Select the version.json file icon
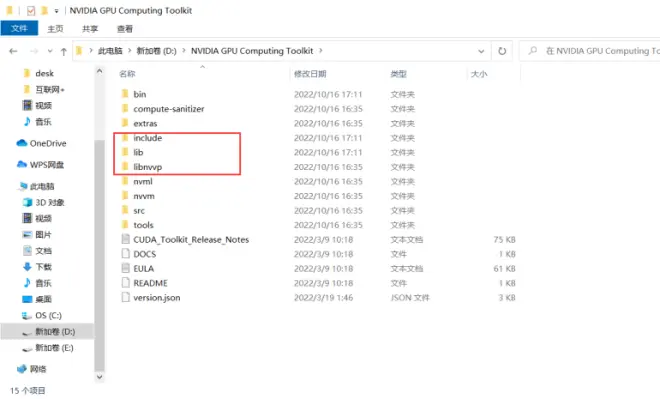Image resolution: width=660 pixels, height=399 pixels. point(125,297)
